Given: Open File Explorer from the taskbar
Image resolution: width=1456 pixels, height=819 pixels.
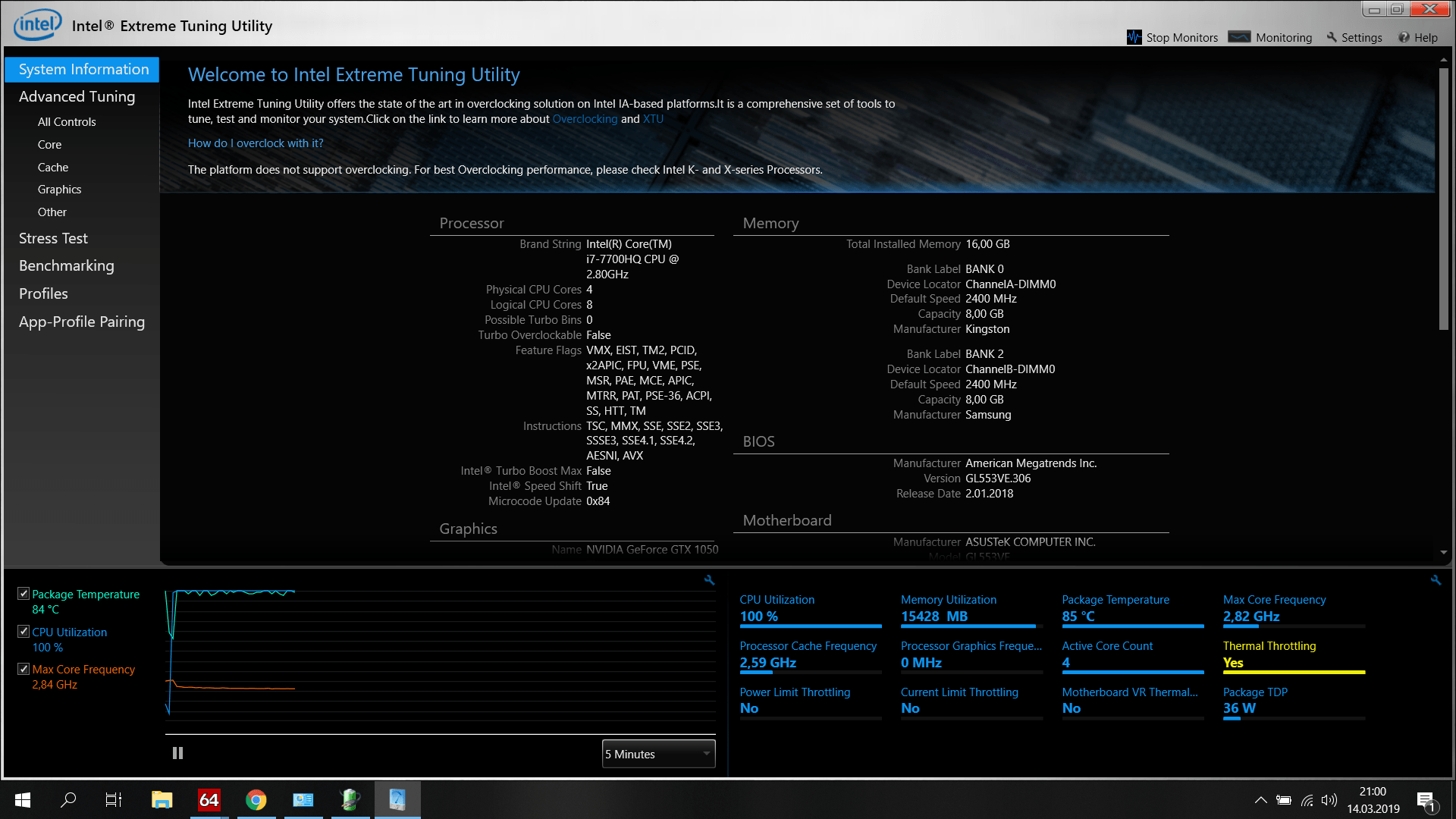Looking at the screenshot, I should coord(162,799).
